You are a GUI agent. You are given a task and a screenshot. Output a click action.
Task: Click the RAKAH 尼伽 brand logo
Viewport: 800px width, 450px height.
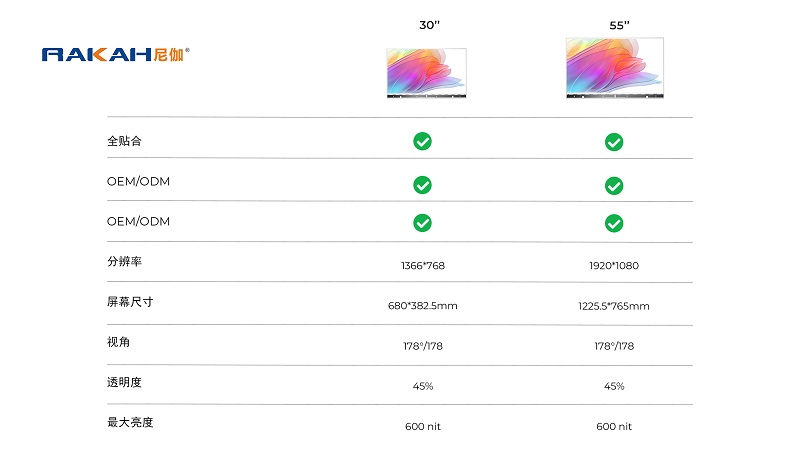click(x=116, y=54)
